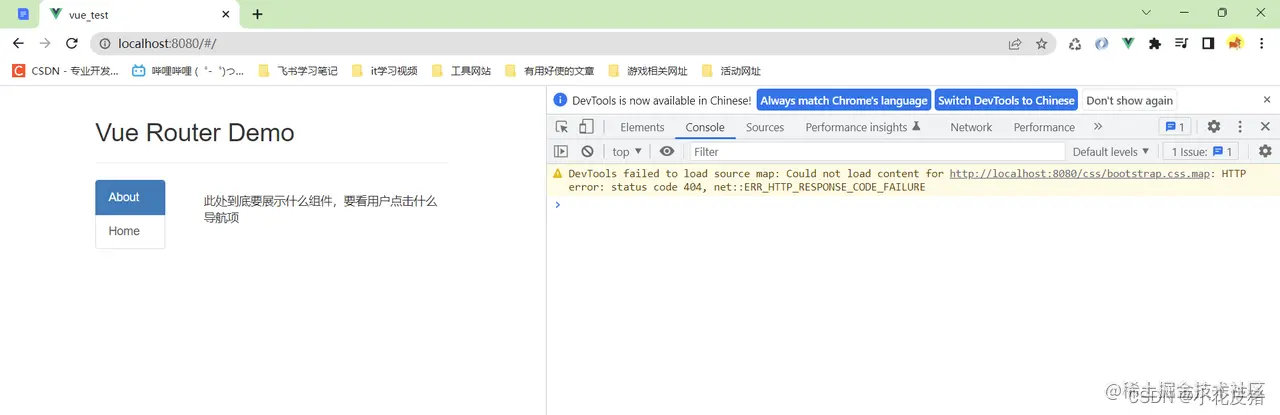Toggle the browser side panel icon
Viewport: 1280px width, 415px height.
pyautogui.click(x=1208, y=43)
